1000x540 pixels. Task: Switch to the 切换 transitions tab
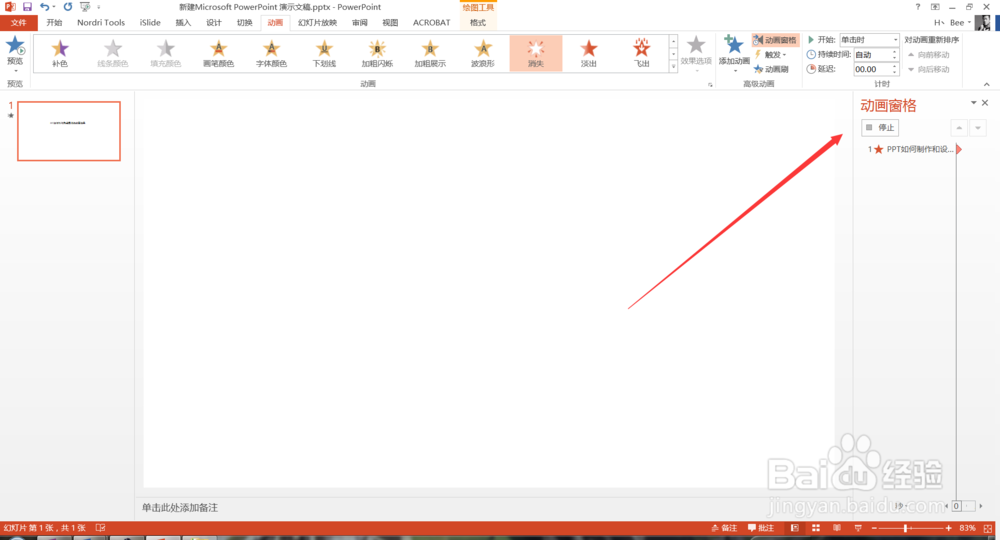pyautogui.click(x=244, y=22)
